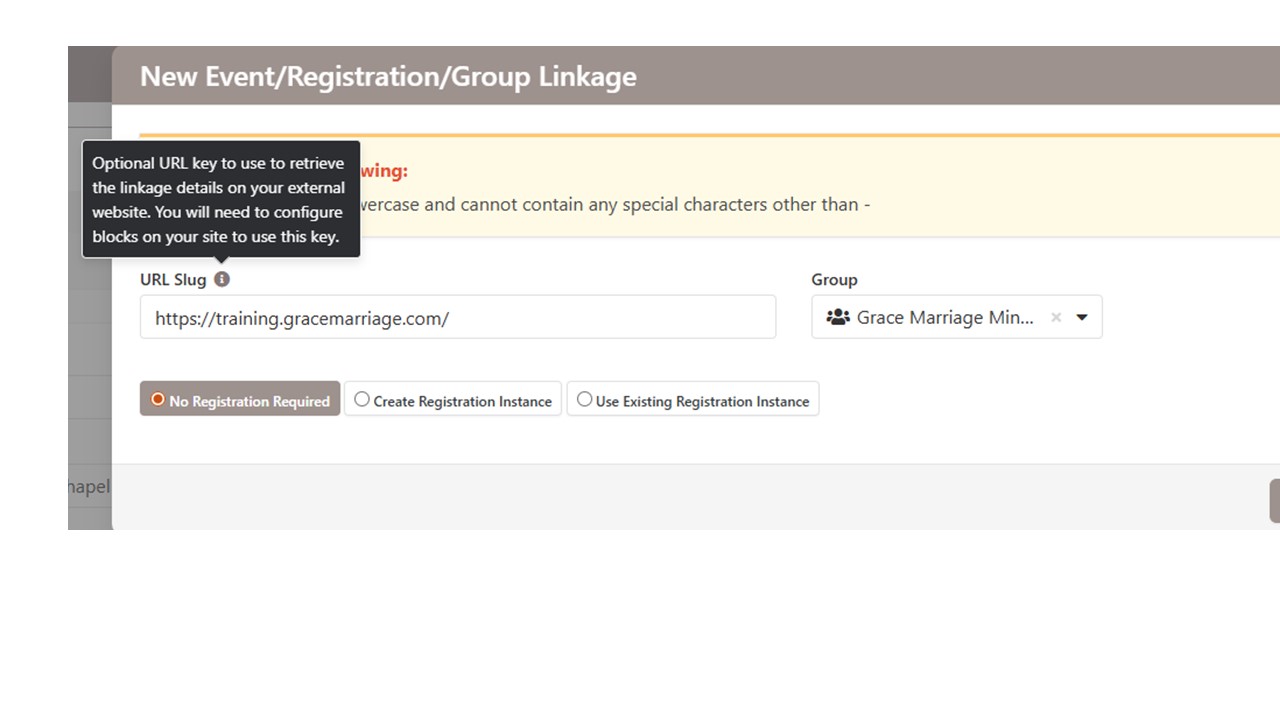Click the people icon in Group field
This screenshot has height=720, width=1280.
838,317
